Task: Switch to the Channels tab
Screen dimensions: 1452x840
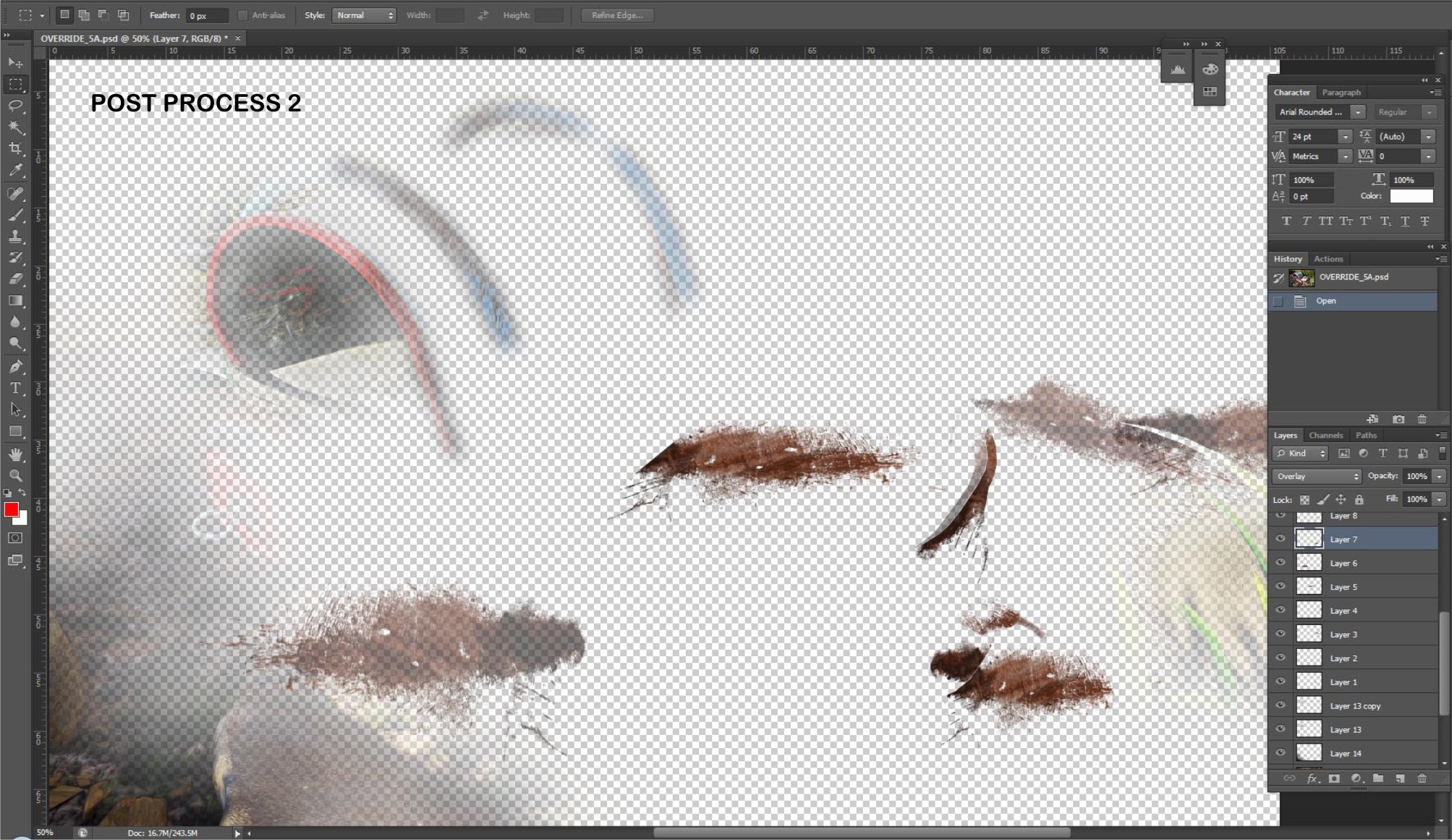Action: tap(1325, 436)
